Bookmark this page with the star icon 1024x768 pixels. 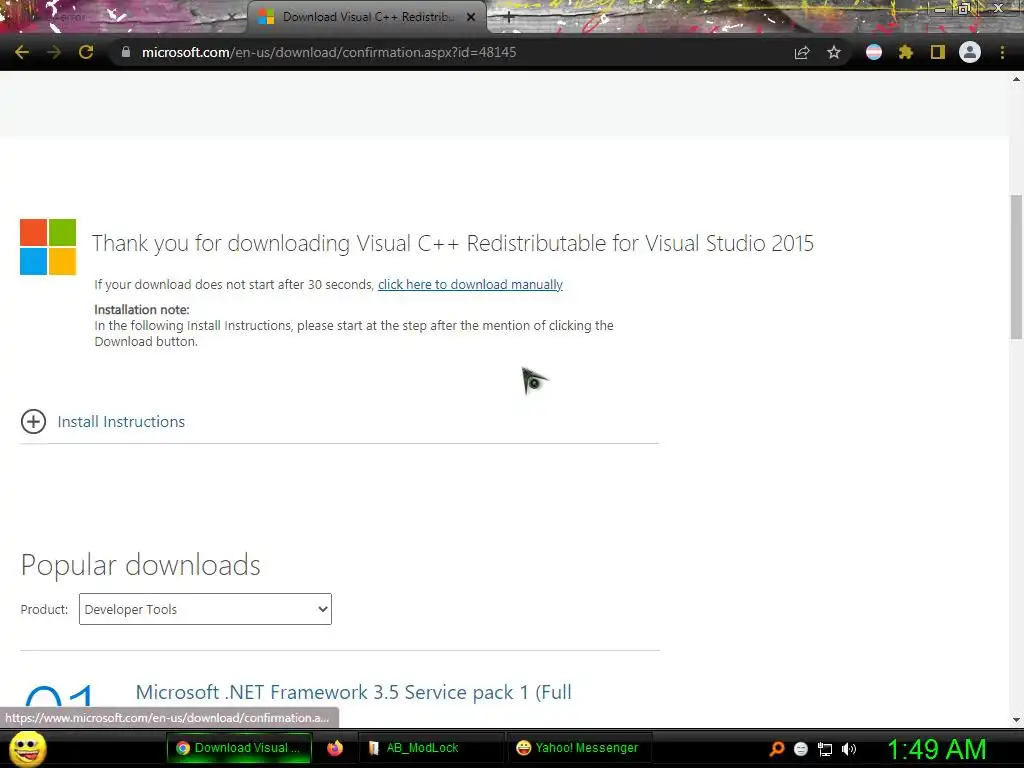[834, 52]
